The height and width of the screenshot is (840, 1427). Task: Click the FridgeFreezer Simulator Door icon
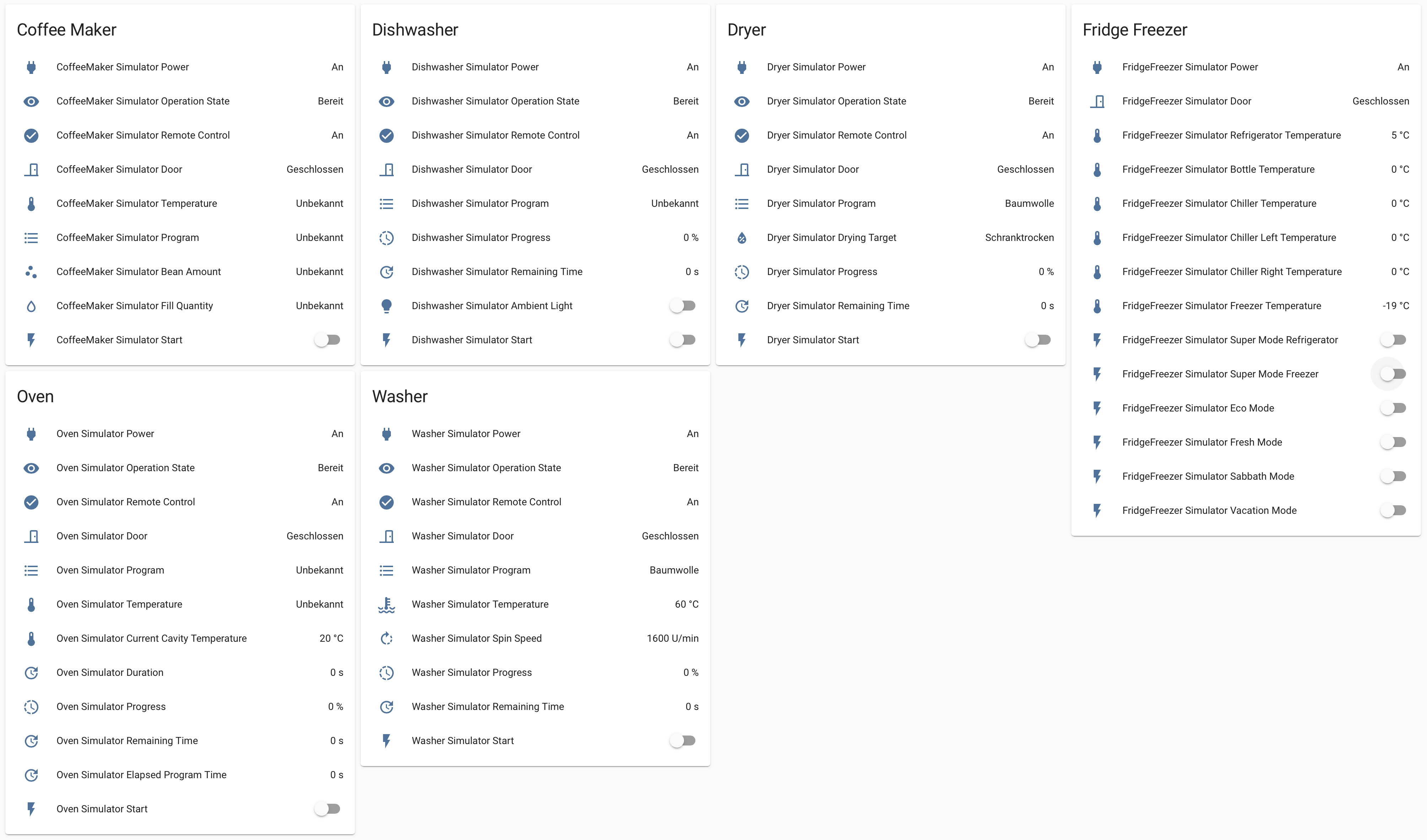coord(1097,101)
